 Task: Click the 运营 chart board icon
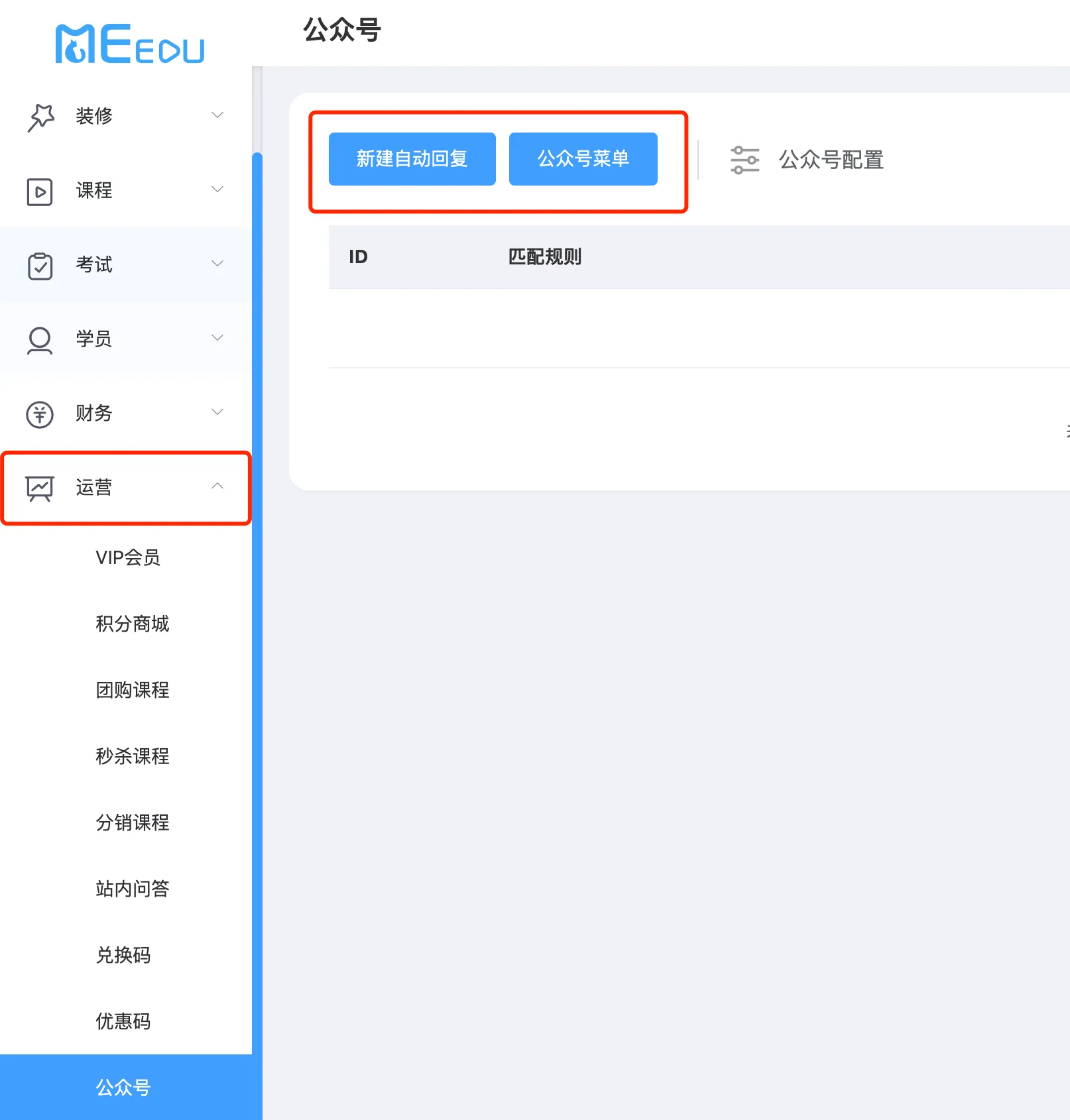point(40,488)
